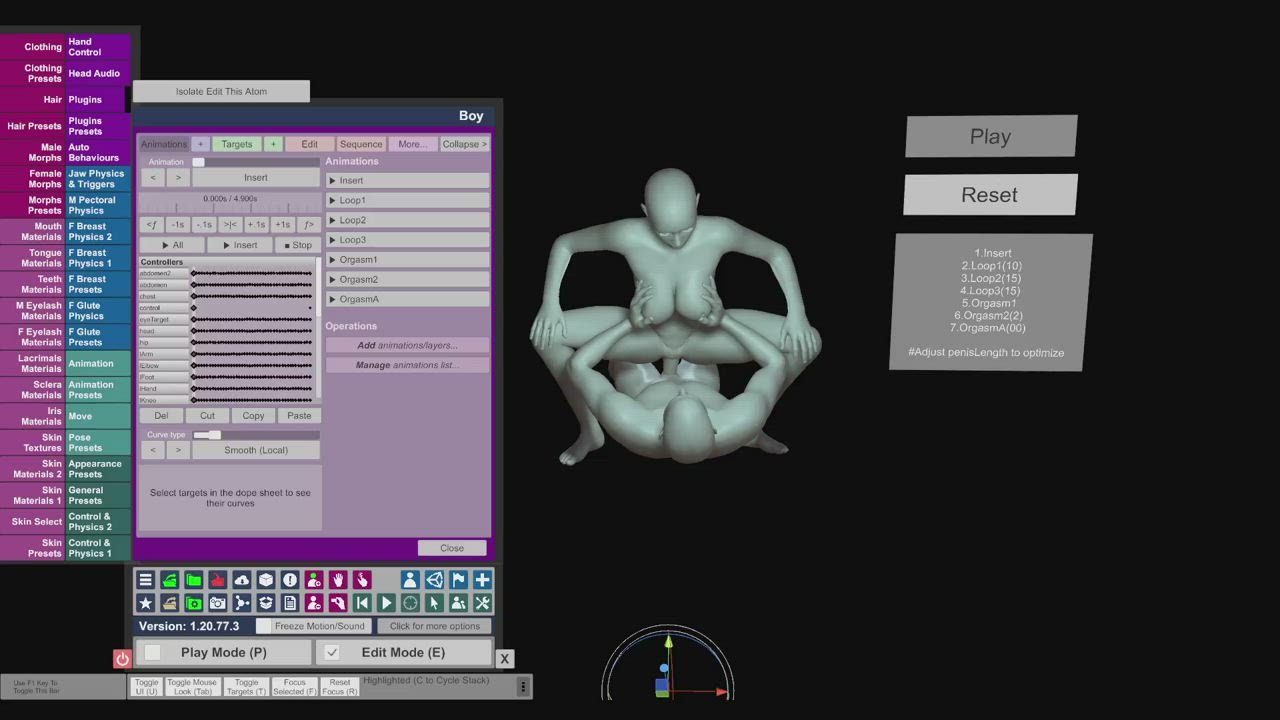Collapse the panel with Collapse > button
The image size is (1280, 720).
pos(464,144)
